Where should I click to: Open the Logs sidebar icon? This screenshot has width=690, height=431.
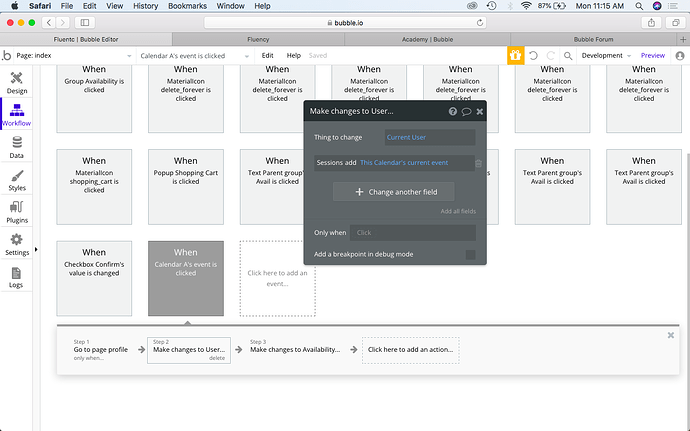pos(16,277)
